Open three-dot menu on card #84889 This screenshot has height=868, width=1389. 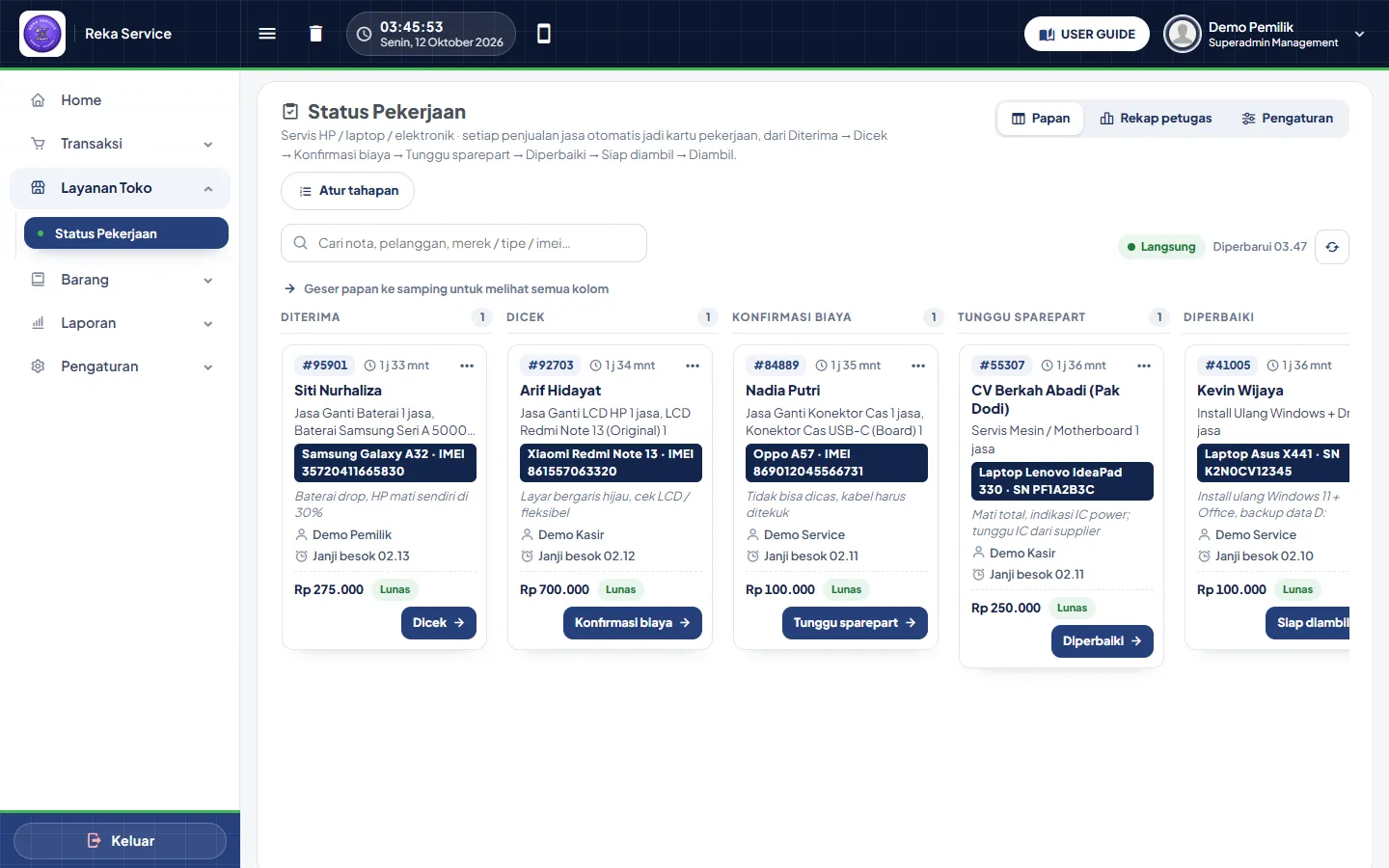coord(918,366)
